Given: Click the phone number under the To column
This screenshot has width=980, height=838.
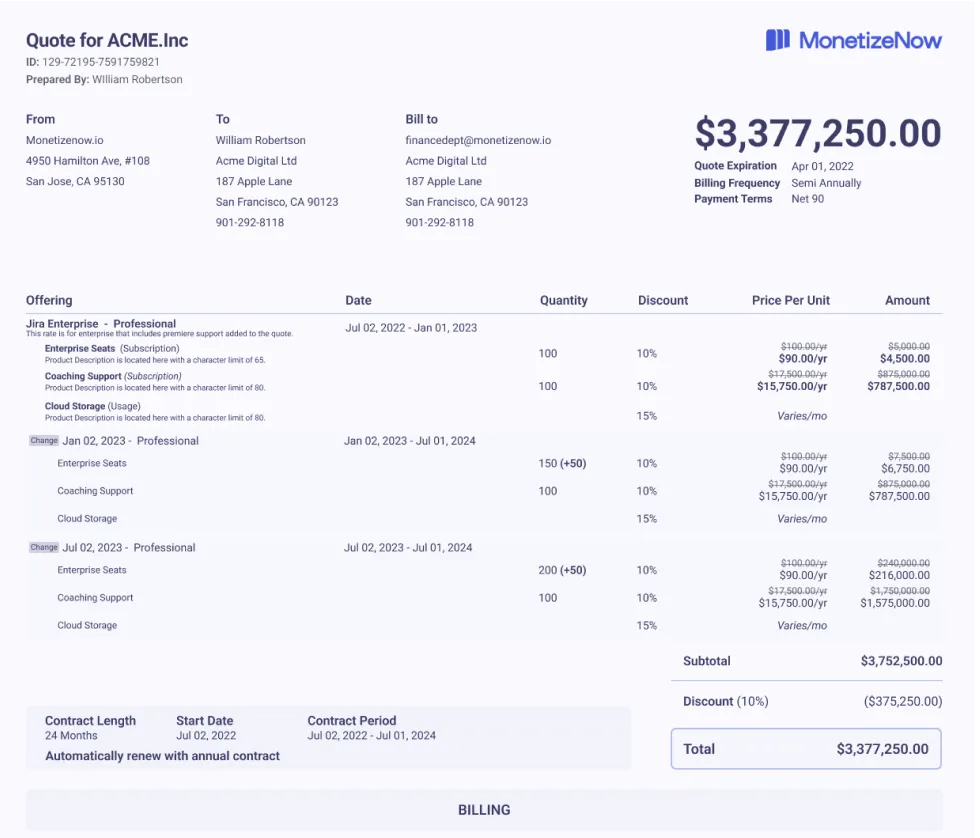Looking at the screenshot, I should click(x=250, y=222).
